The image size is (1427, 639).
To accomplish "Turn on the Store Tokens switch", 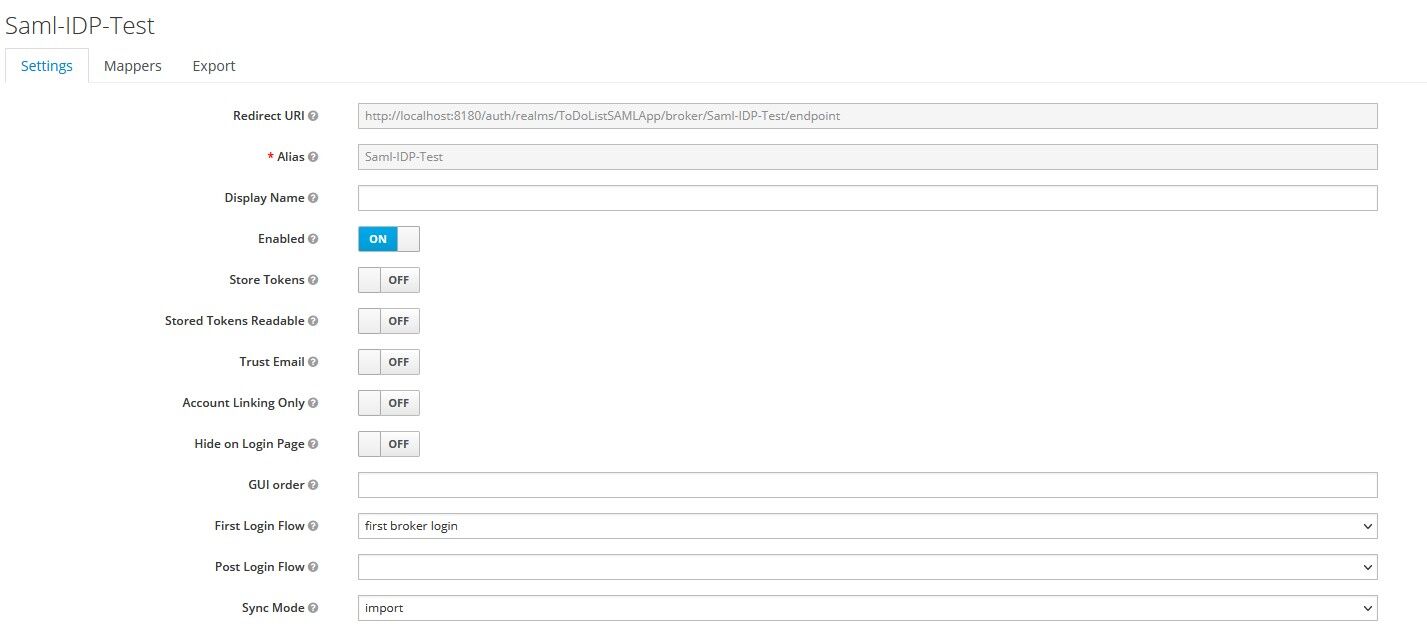I will pyautogui.click(x=388, y=280).
